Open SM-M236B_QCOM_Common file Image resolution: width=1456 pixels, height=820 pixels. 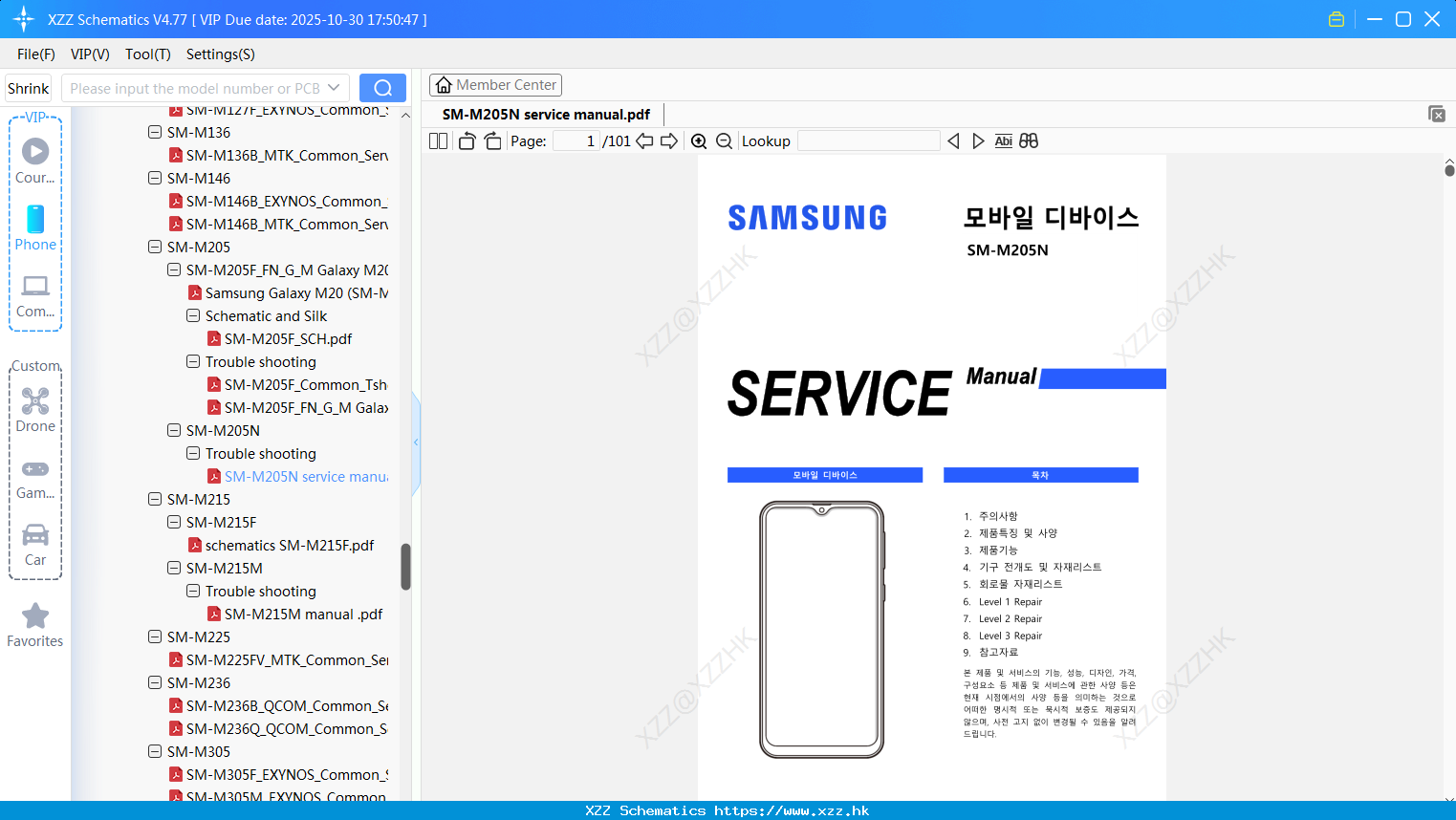(279, 705)
